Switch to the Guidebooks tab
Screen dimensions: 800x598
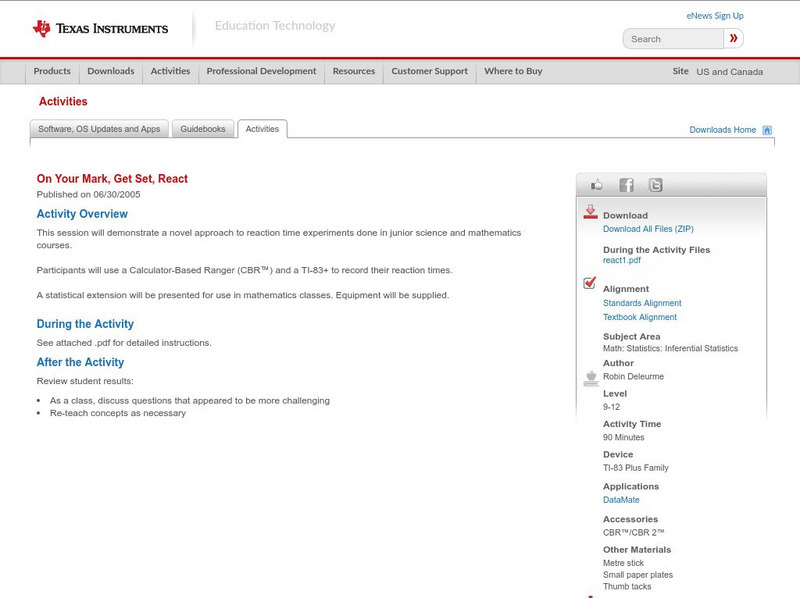tap(203, 129)
